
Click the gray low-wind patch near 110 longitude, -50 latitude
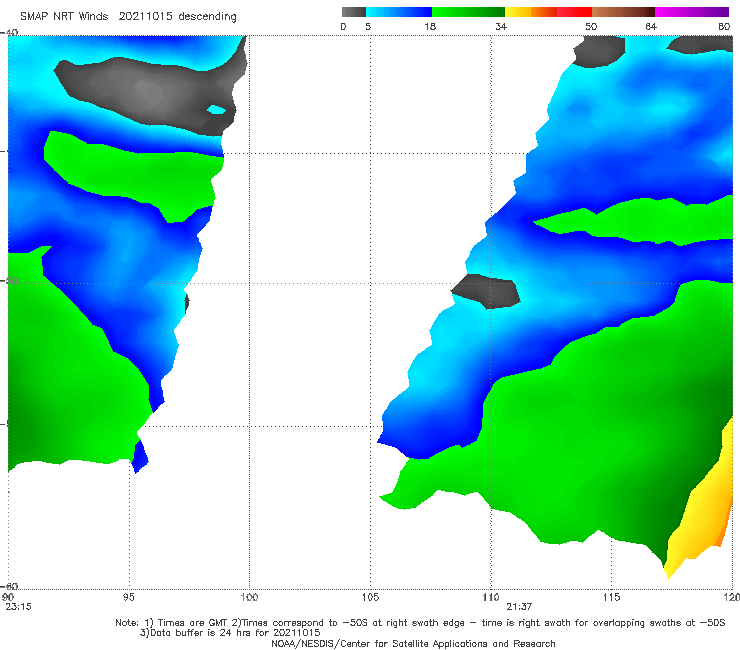click(486, 291)
